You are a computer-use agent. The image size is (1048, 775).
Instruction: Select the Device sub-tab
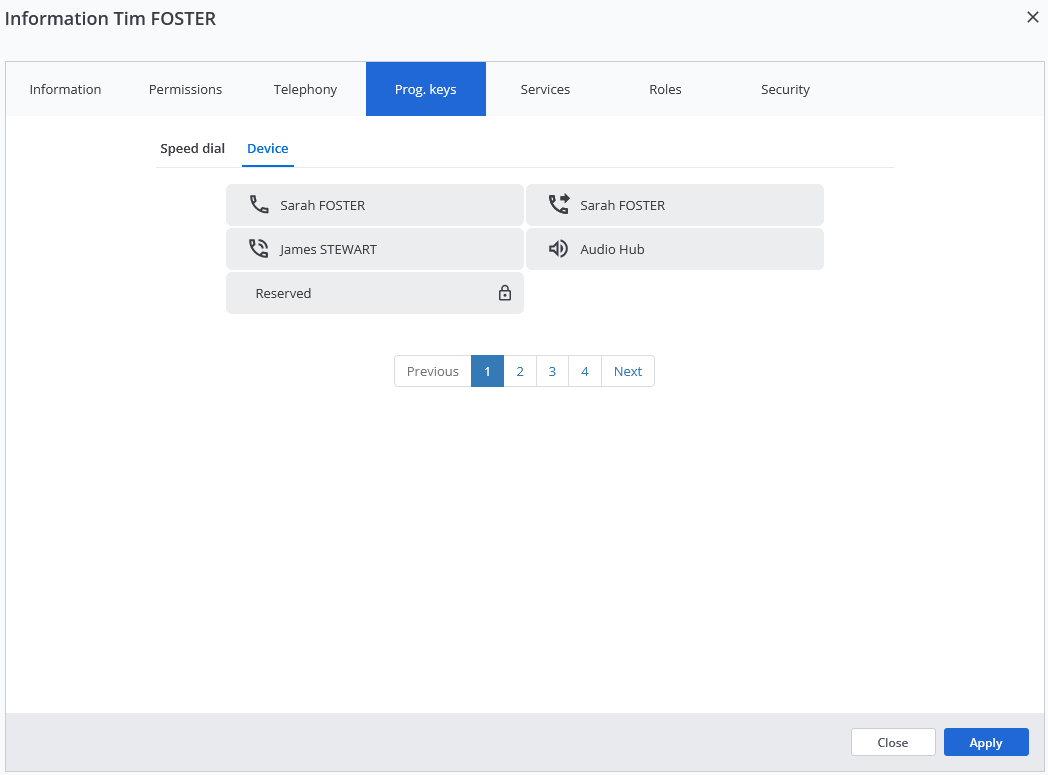pyautogui.click(x=268, y=148)
